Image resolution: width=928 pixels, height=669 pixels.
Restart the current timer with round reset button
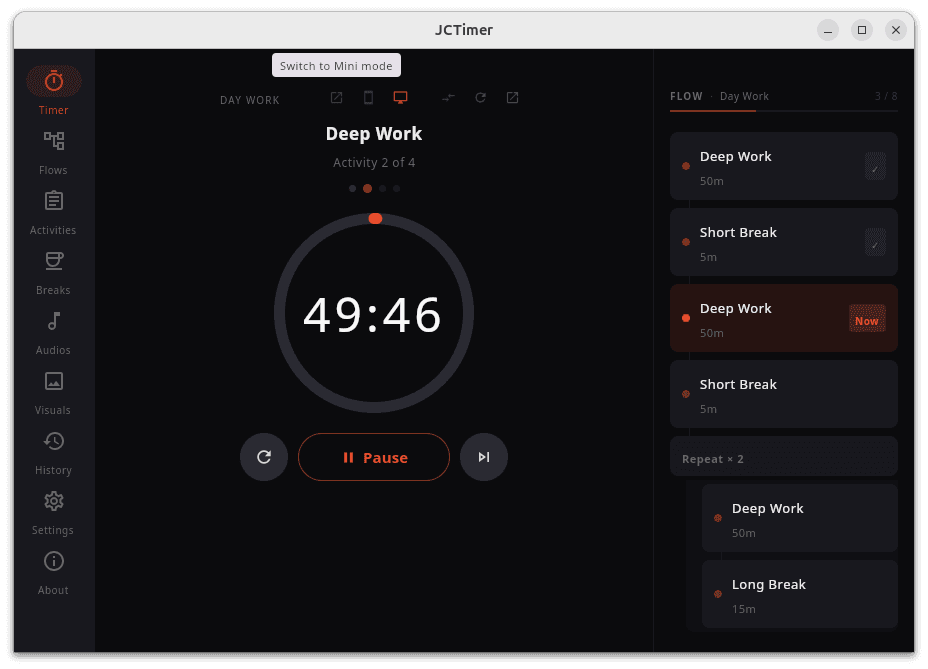point(264,457)
